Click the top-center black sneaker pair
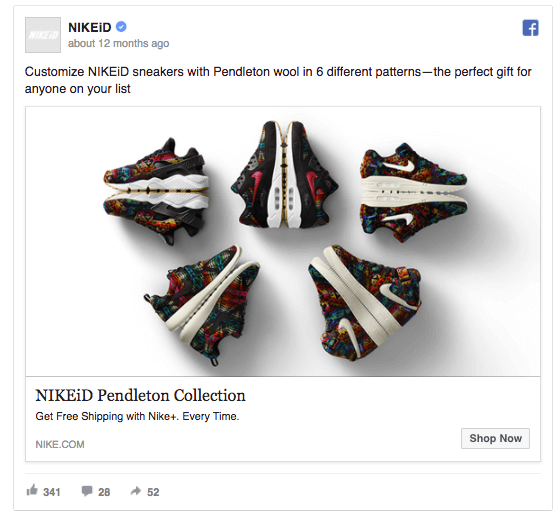The height and width of the screenshot is (519, 559). (x=284, y=175)
